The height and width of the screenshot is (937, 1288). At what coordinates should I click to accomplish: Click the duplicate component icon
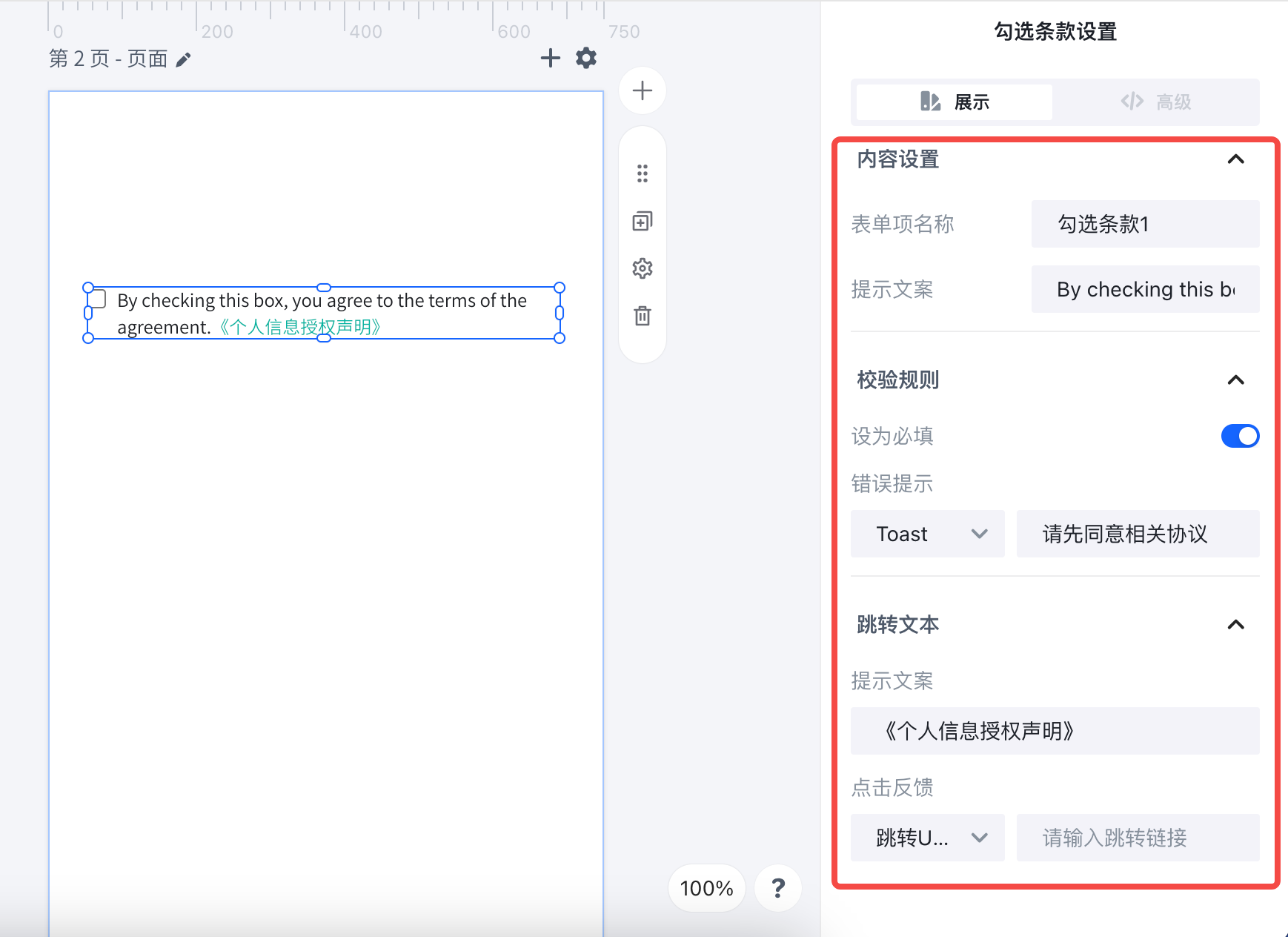tap(643, 221)
